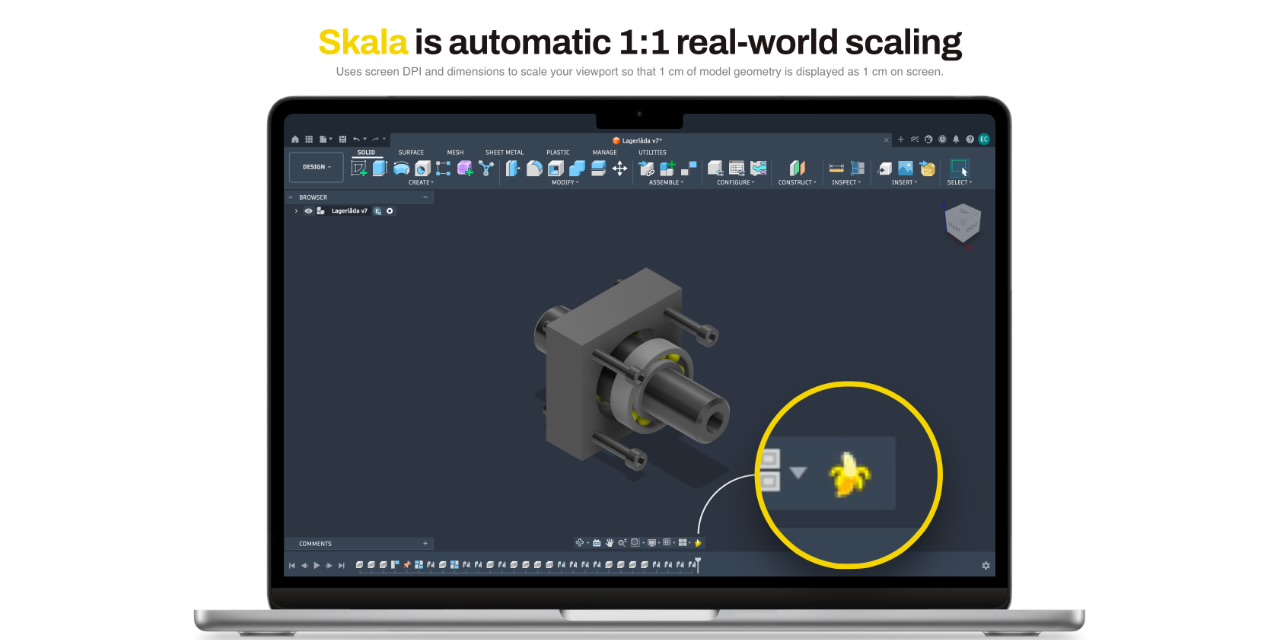Switch to the MANAGE tab
Screen dimensions: 1280x640
(604, 152)
